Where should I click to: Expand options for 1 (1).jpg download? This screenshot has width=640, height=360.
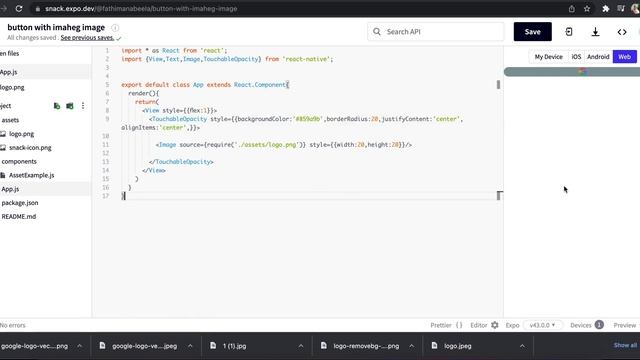point(301,346)
